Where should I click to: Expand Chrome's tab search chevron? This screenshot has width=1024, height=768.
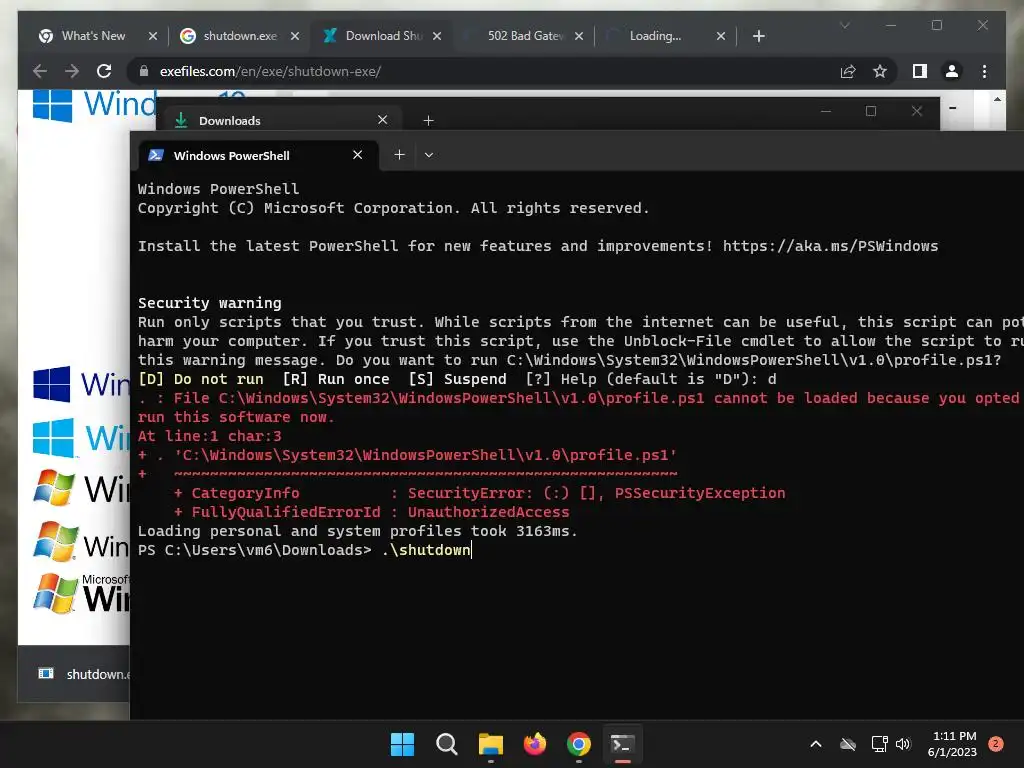point(844,25)
